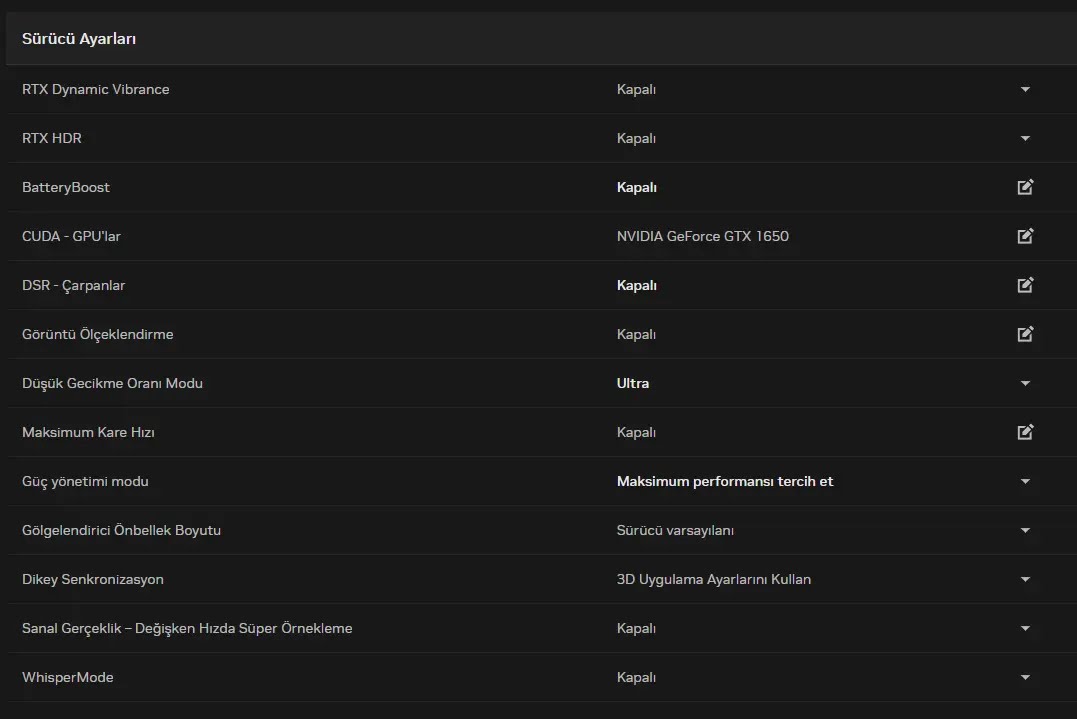Viewport: 1077px width, 719px height.
Task: Edit the DSR - Çarpanlar setting
Action: [1025, 285]
